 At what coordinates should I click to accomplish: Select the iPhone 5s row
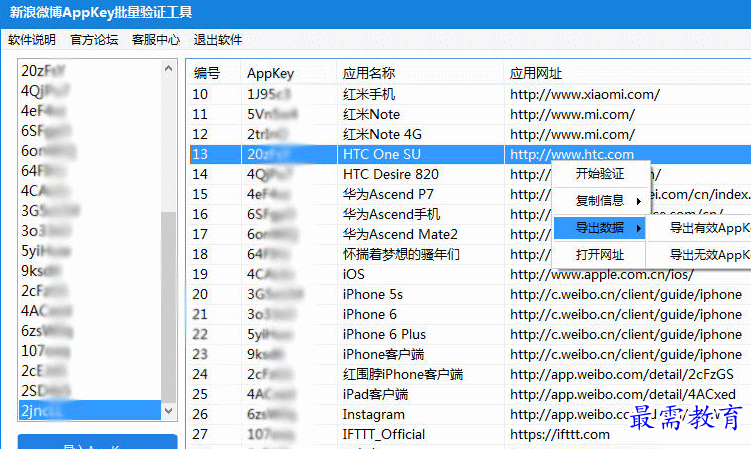click(470, 294)
